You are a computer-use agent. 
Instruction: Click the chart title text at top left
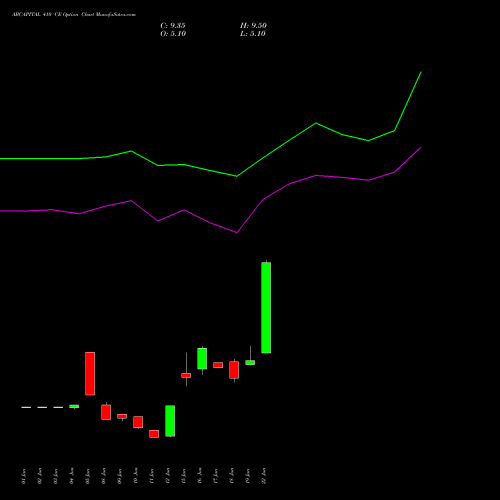74,15
